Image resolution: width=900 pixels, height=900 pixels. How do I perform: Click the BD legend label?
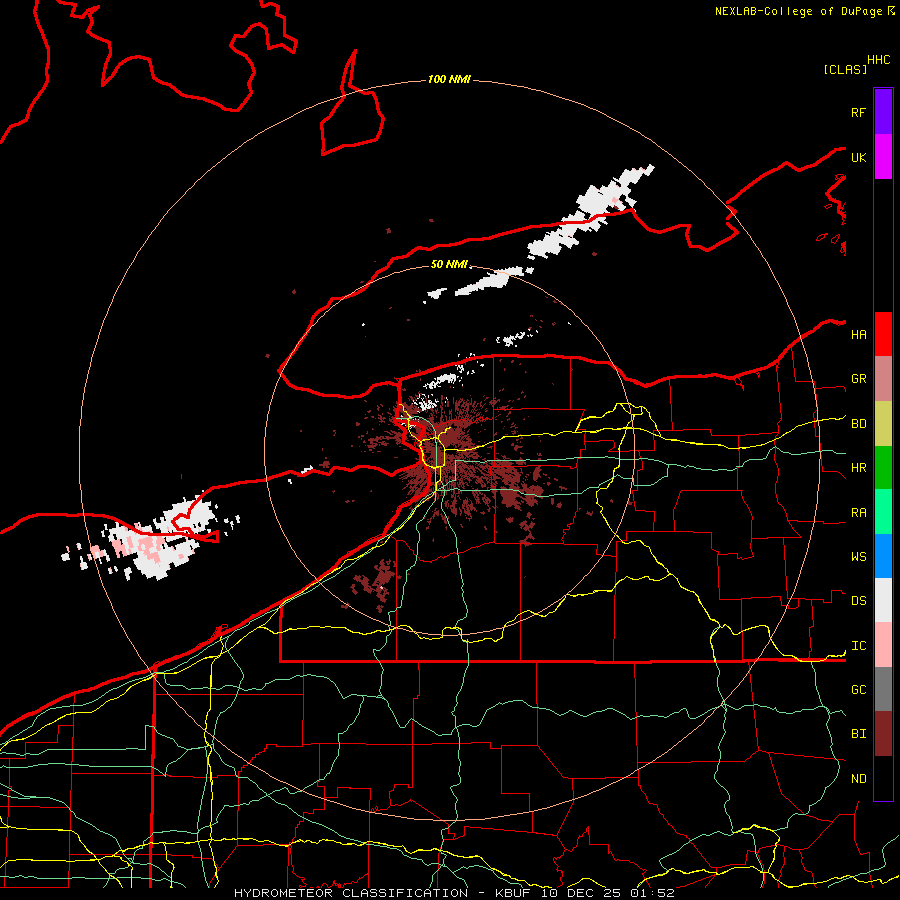click(858, 424)
